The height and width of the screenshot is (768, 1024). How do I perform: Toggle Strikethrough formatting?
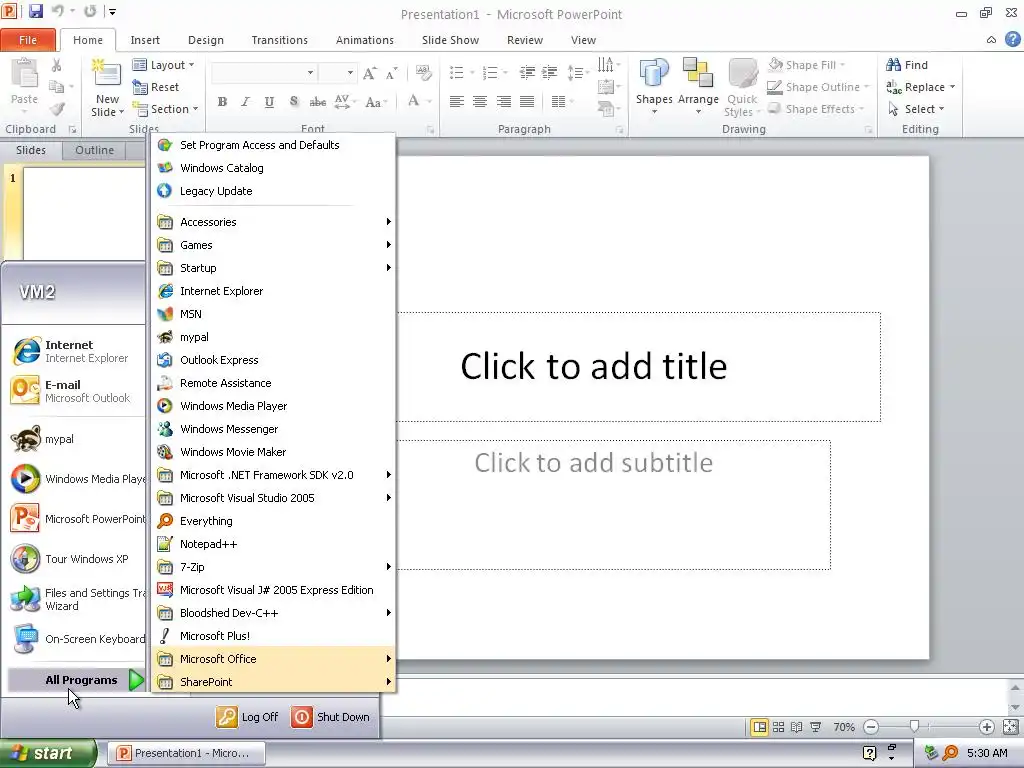point(317,102)
